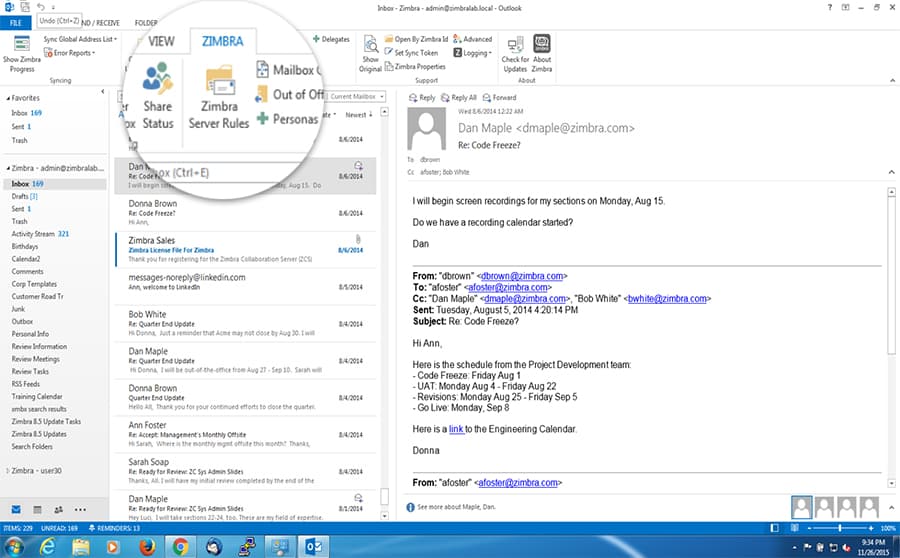Click attachment paperclip on Zimbra Sales message
The image size is (900, 558).
click(x=358, y=239)
